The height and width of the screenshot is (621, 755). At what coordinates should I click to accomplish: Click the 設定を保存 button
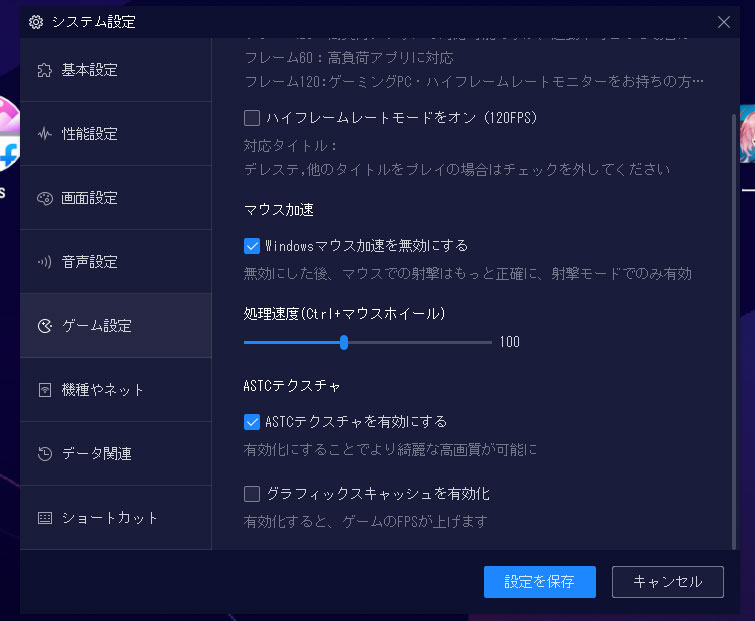pos(539,582)
